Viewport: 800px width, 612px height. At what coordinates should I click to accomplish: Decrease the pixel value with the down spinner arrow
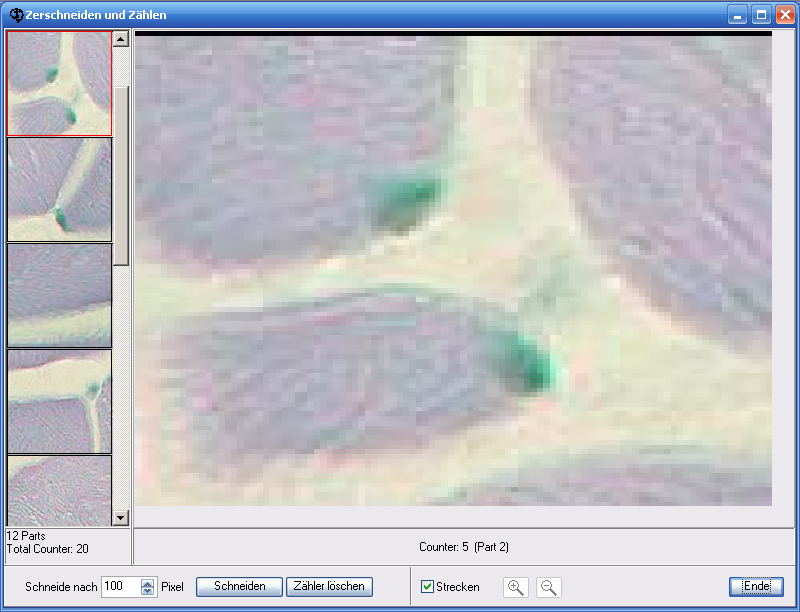[147, 591]
